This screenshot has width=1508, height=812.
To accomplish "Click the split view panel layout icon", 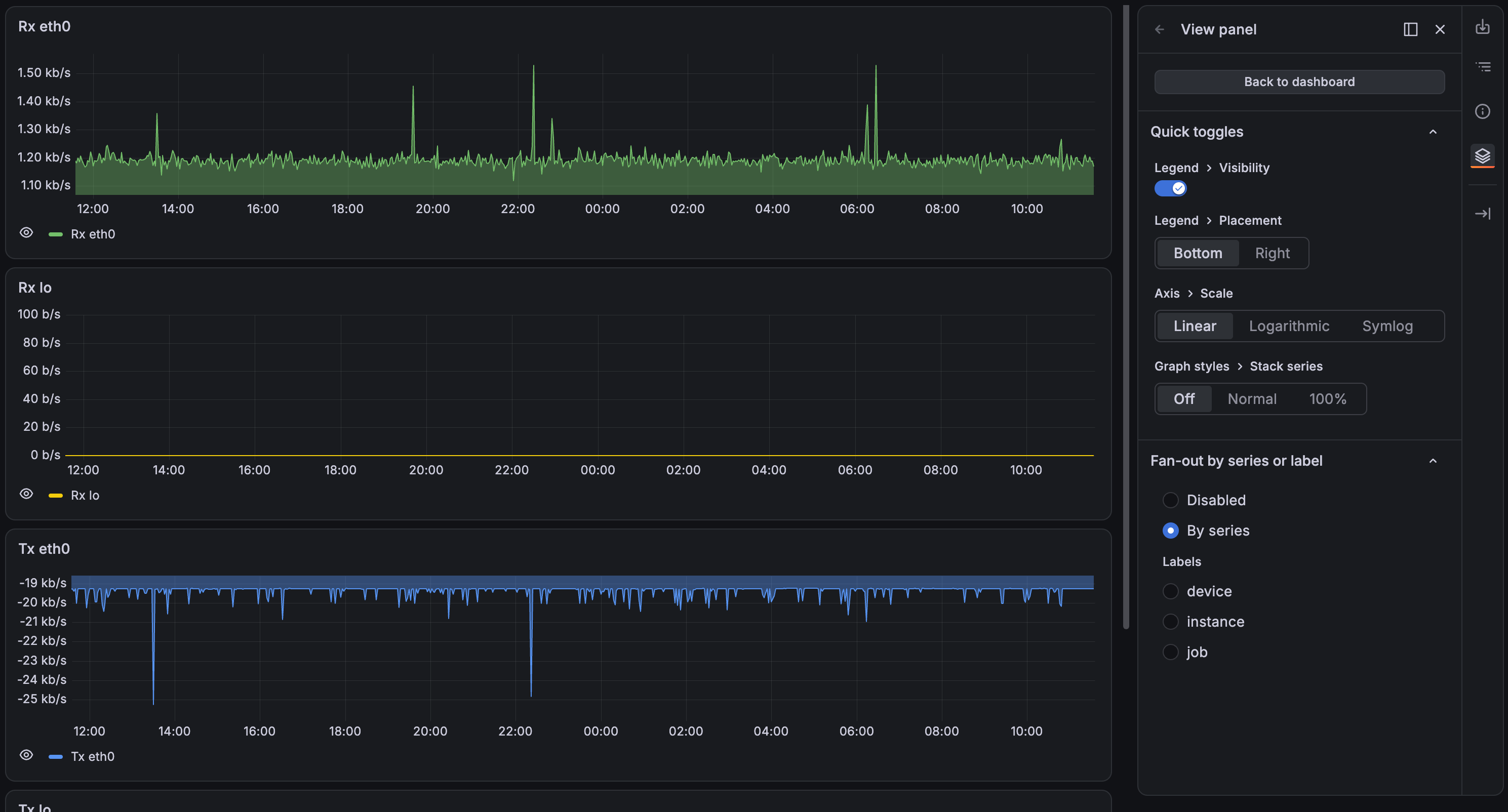I will [x=1410, y=29].
